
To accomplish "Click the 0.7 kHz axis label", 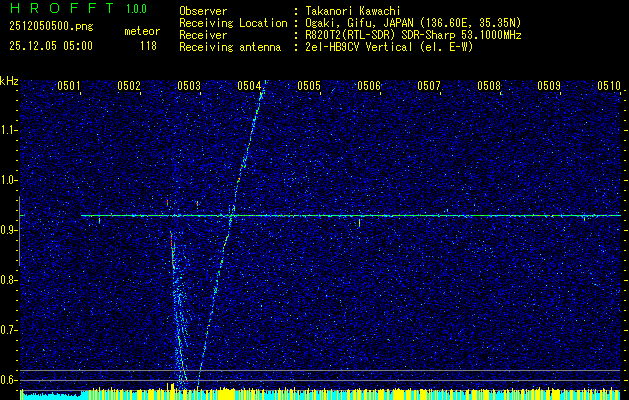I will (8, 330).
